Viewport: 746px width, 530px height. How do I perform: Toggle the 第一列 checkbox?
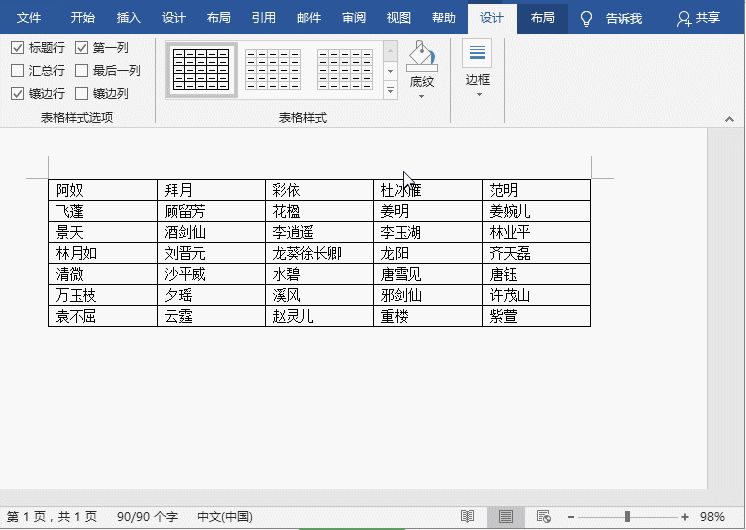(x=81, y=48)
